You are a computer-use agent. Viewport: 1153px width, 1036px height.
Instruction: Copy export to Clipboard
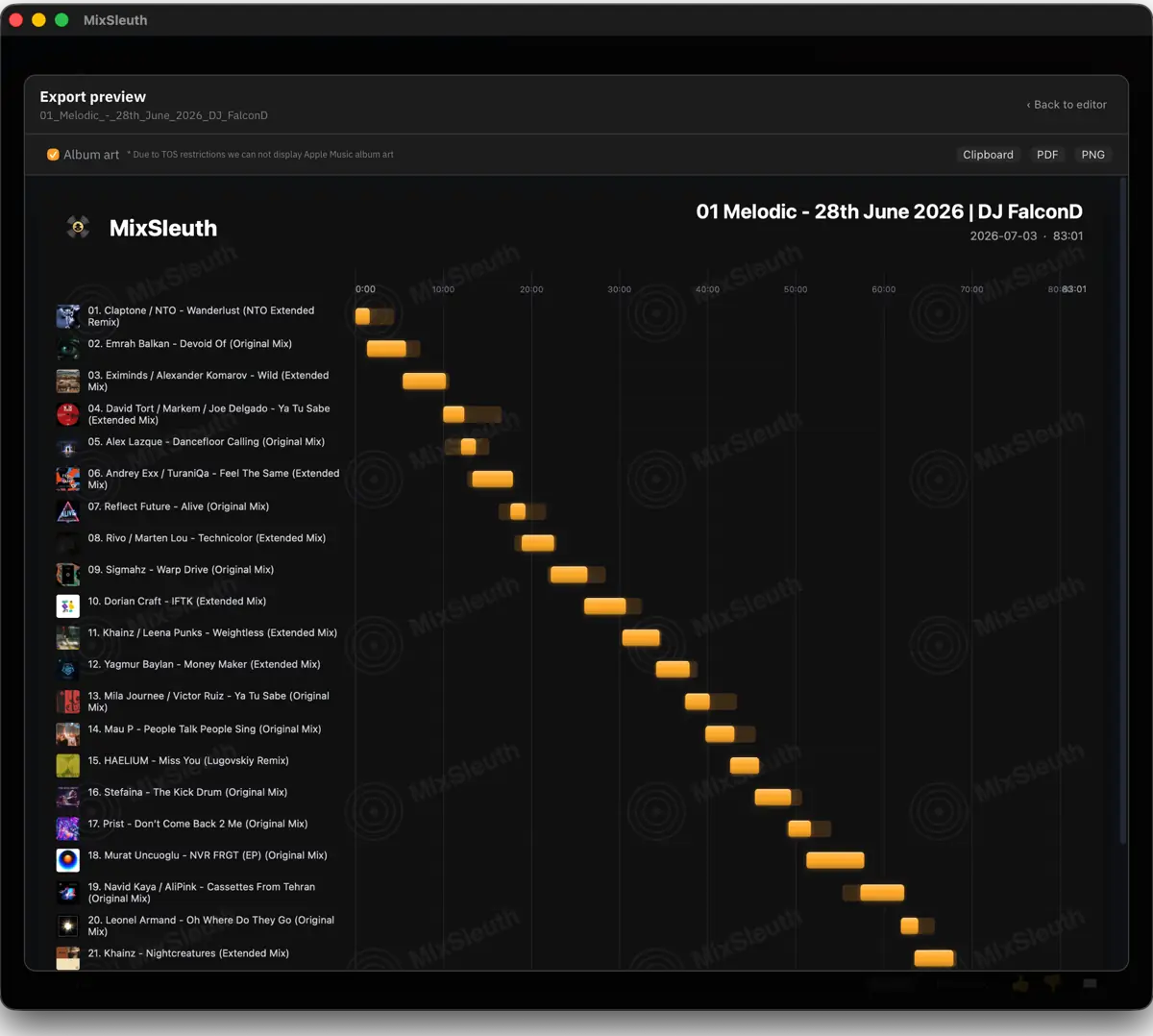[x=988, y=155]
